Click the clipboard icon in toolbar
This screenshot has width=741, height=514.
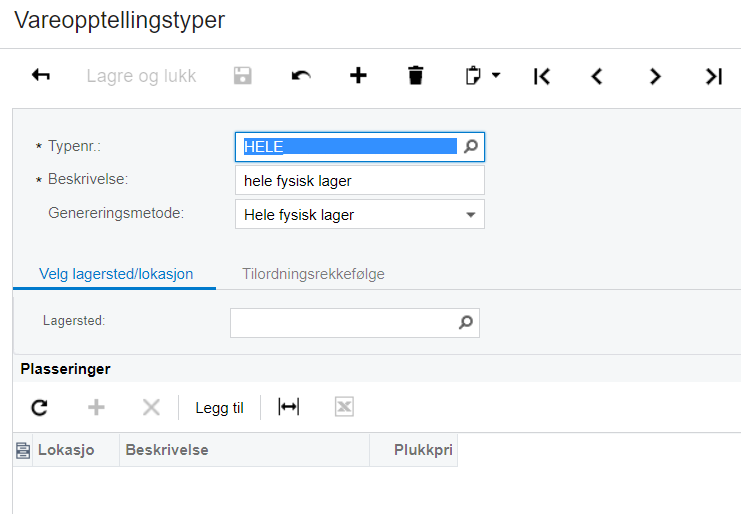(x=473, y=76)
